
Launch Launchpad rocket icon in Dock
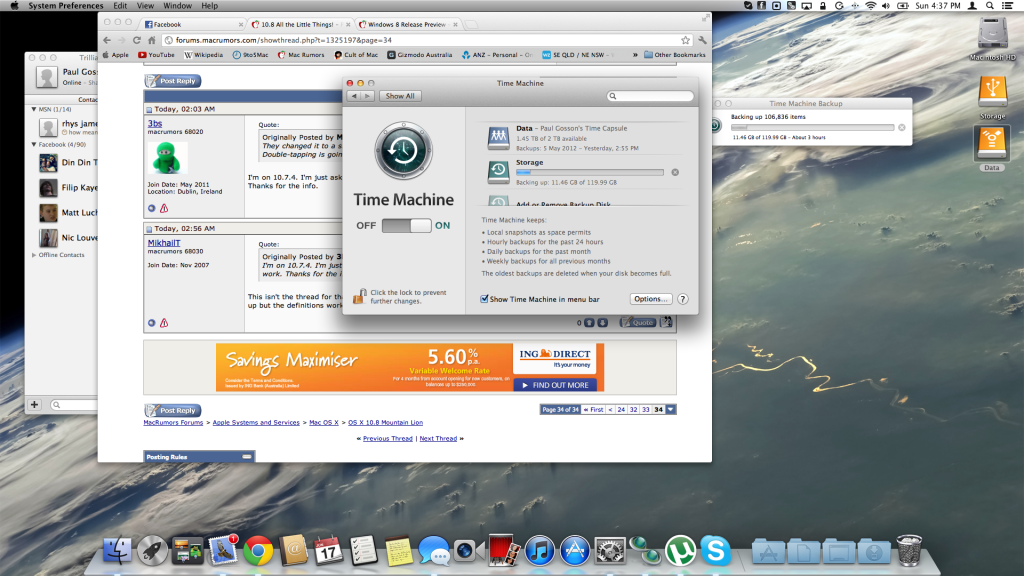click(152, 551)
